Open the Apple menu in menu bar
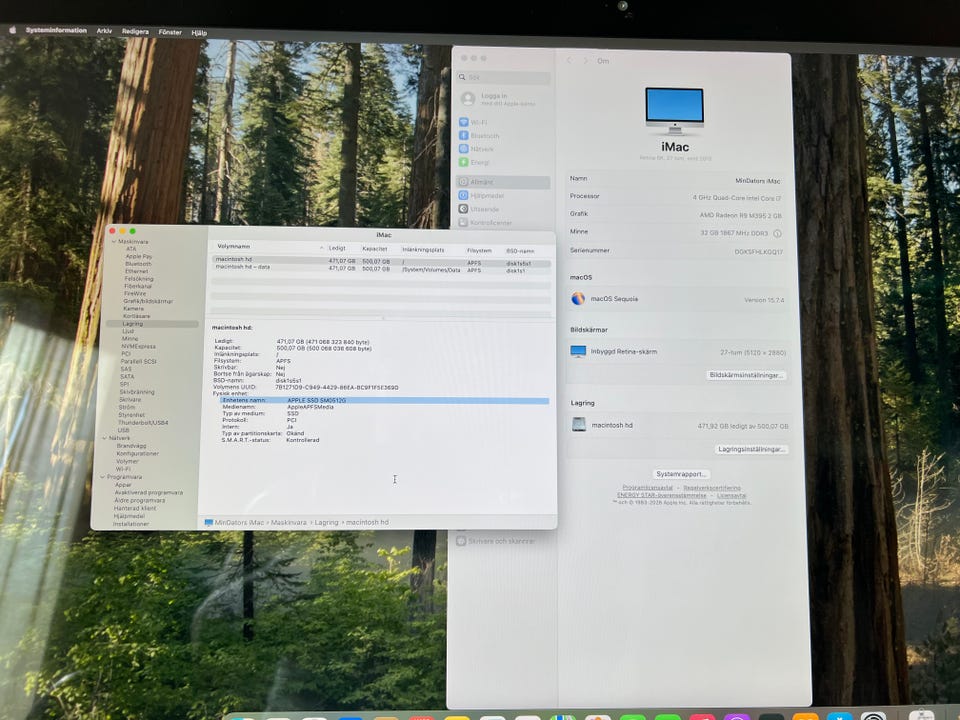This screenshot has height=720, width=960. coord(12,30)
